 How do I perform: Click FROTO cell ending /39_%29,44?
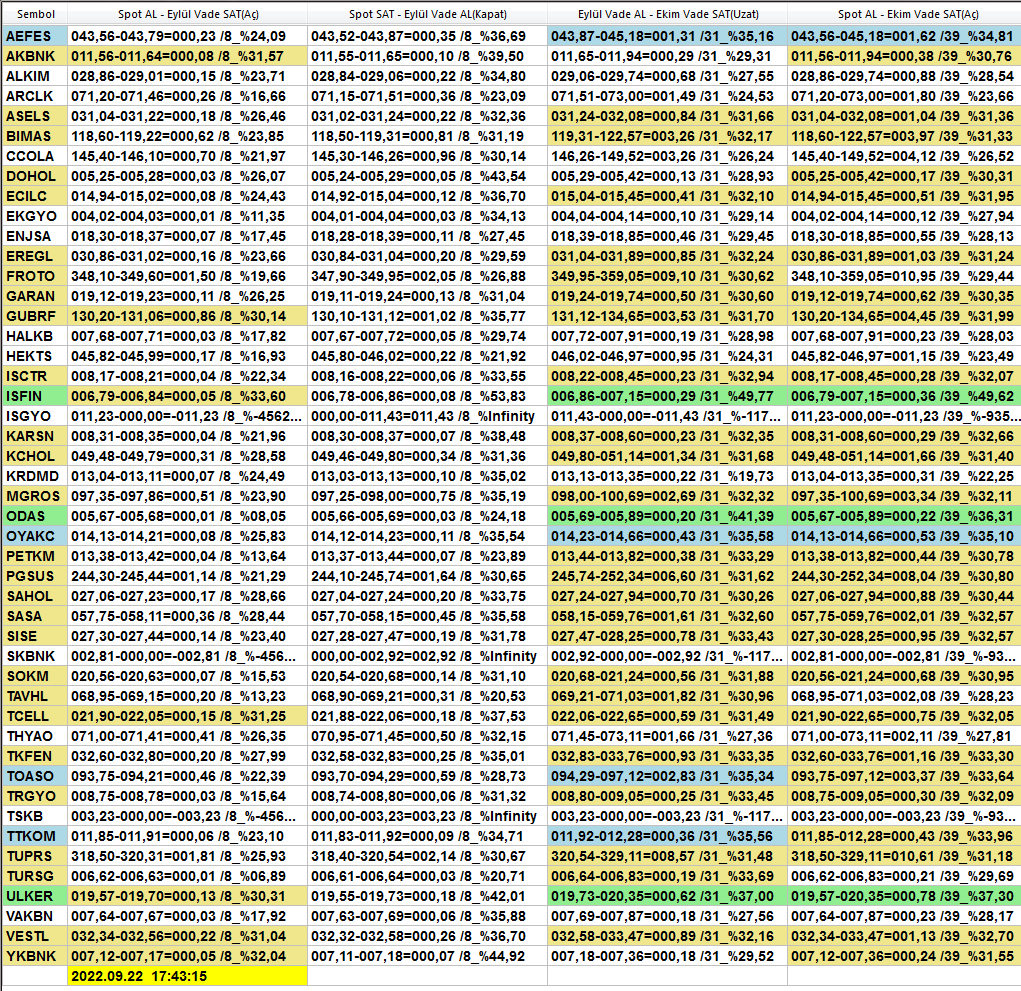pos(904,277)
